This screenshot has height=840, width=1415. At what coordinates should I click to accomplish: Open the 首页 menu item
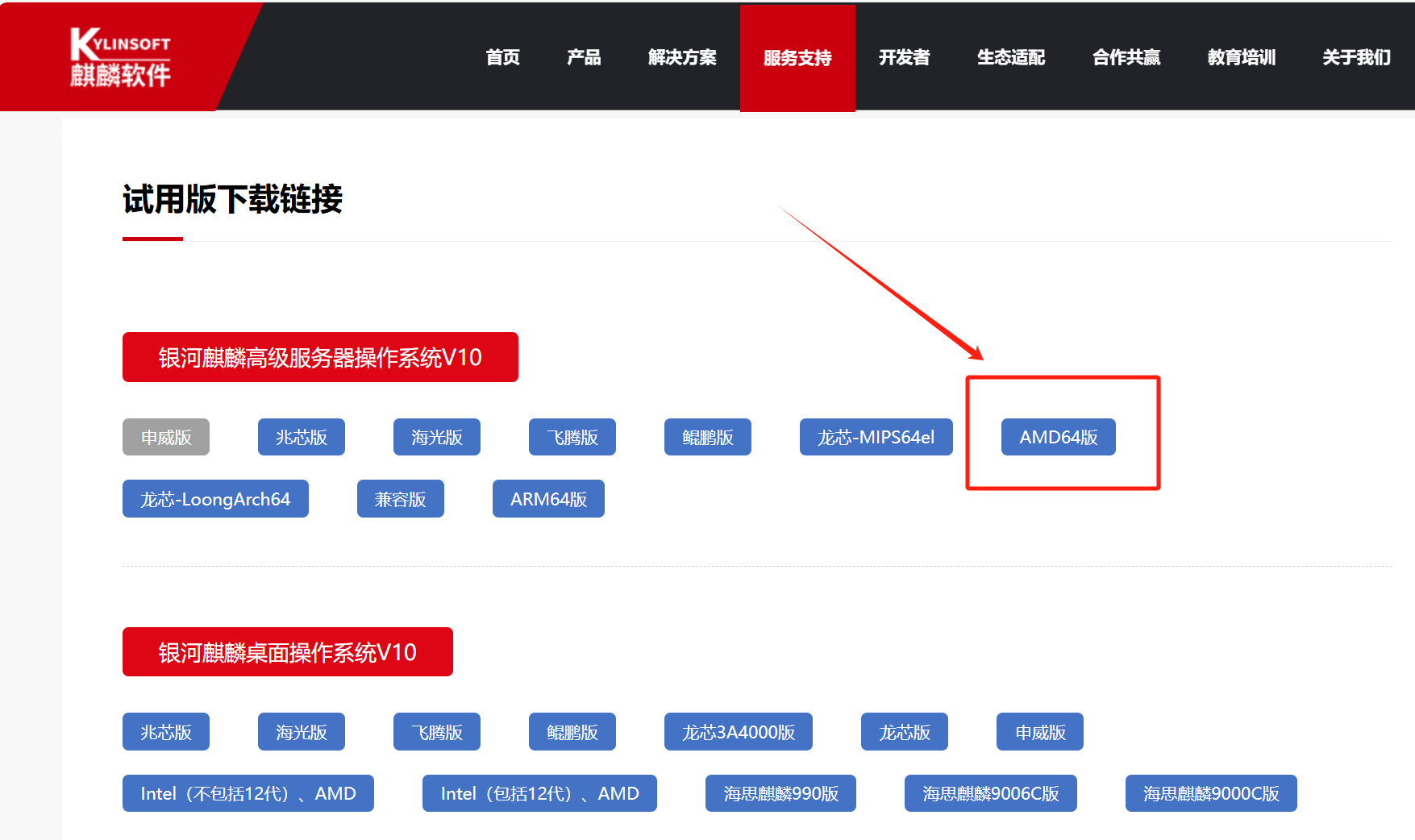coord(502,57)
